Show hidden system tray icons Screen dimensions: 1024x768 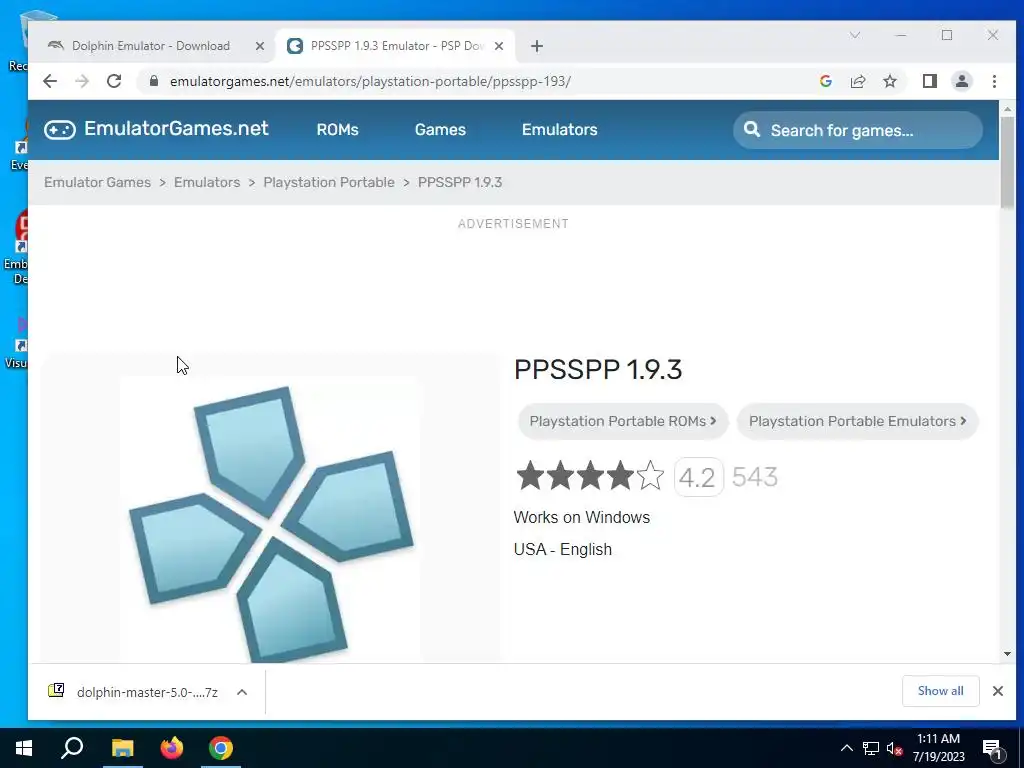point(846,748)
